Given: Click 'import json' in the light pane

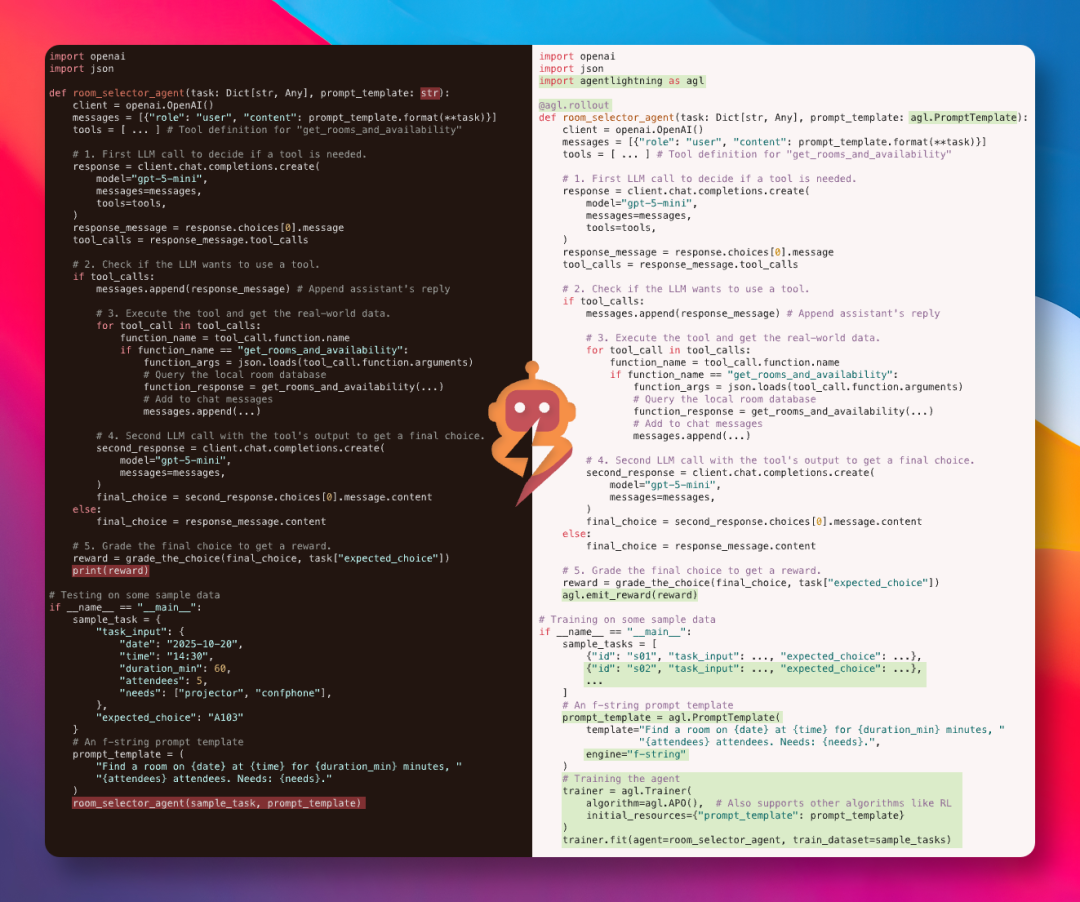Looking at the screenshot, I should tap(571, 69).
